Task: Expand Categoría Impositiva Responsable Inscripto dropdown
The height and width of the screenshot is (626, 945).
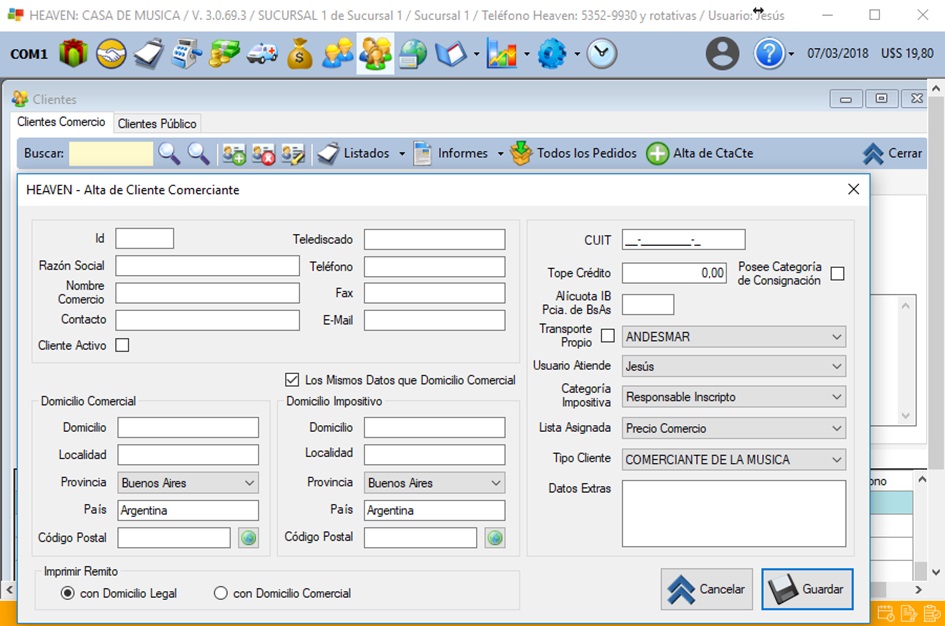Action: click(x=733, y=396)
